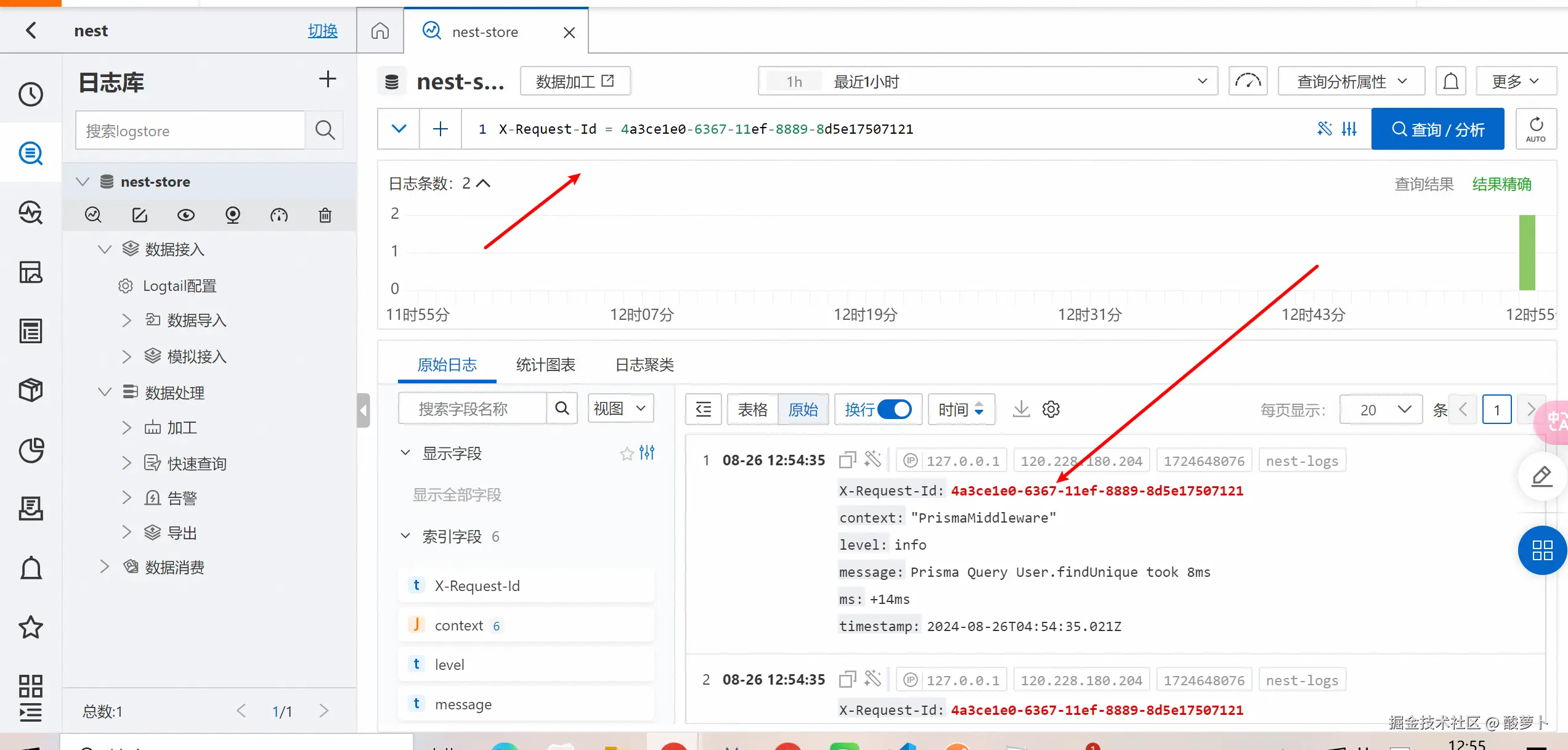
Task: Click the eye icon under nest-store
Action: pyautogui.click(x=185, y=215)
